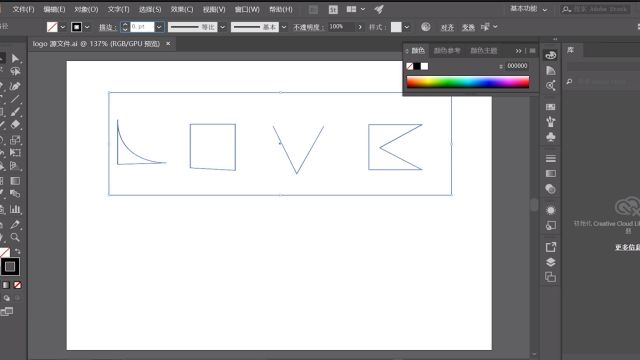Open the Layers panel icon in dock
The height and width of the screenshot is (360, 640).
pos(551,262)
